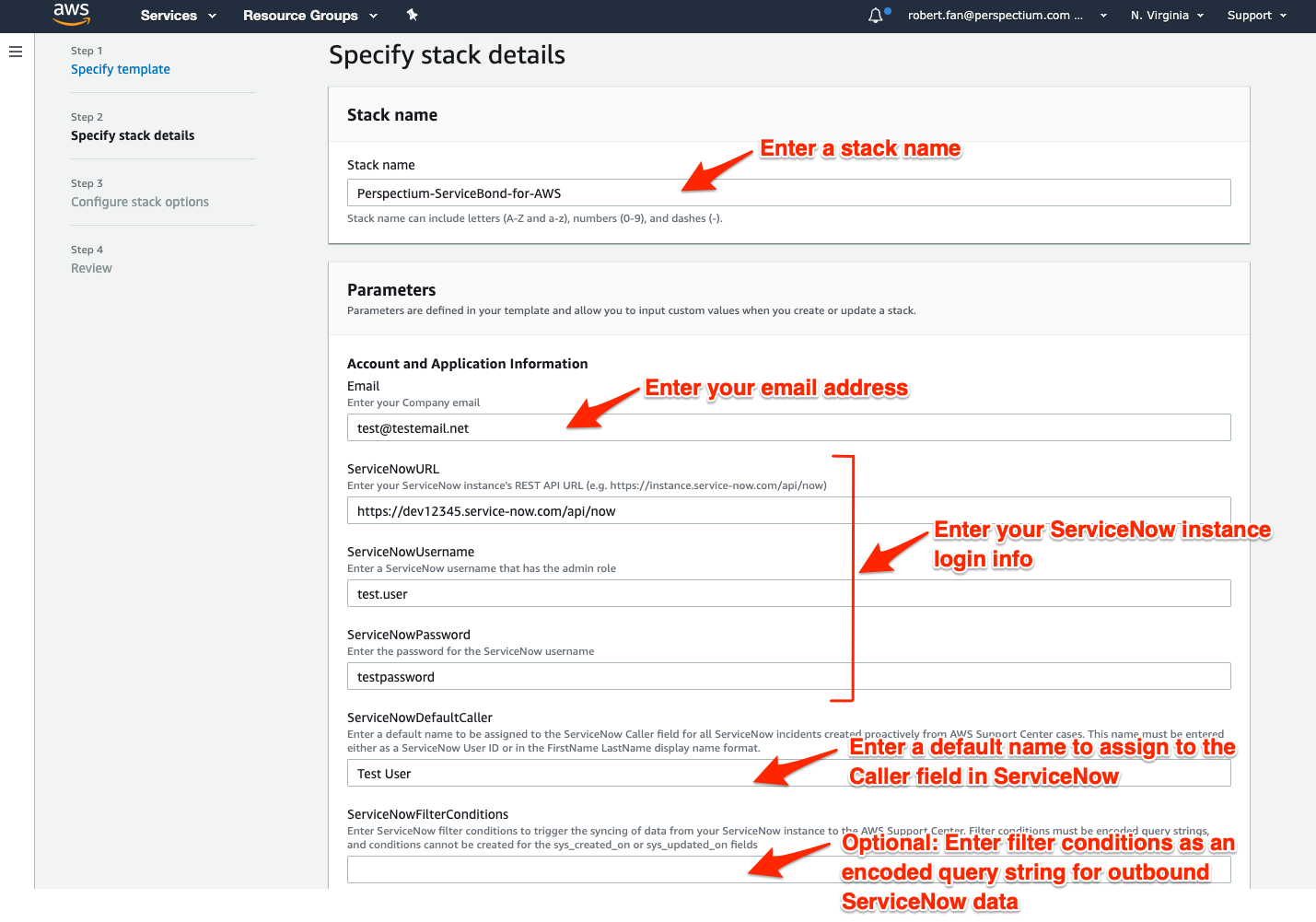This screenshot has width=1316, height=922.
Task: Click 'Enter your Company email' hint text
Action: click(413, 403)
